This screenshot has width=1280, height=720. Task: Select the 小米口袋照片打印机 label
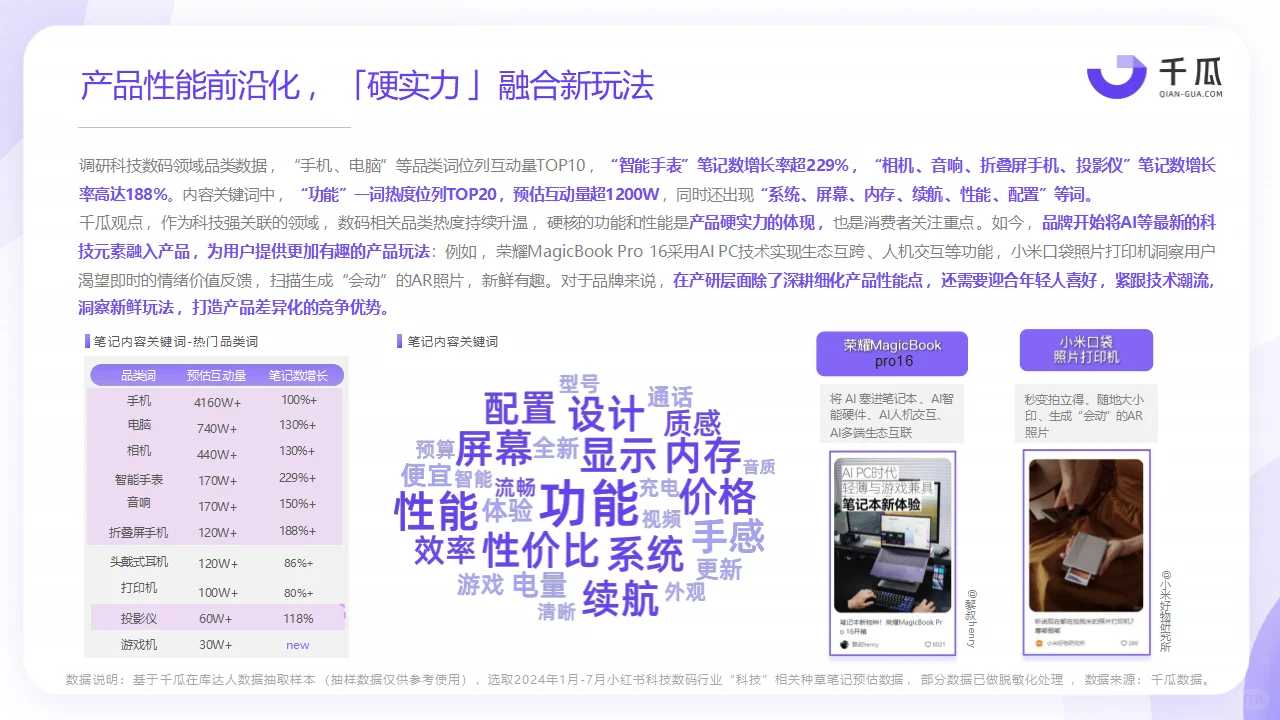[x=1086, y=350]
